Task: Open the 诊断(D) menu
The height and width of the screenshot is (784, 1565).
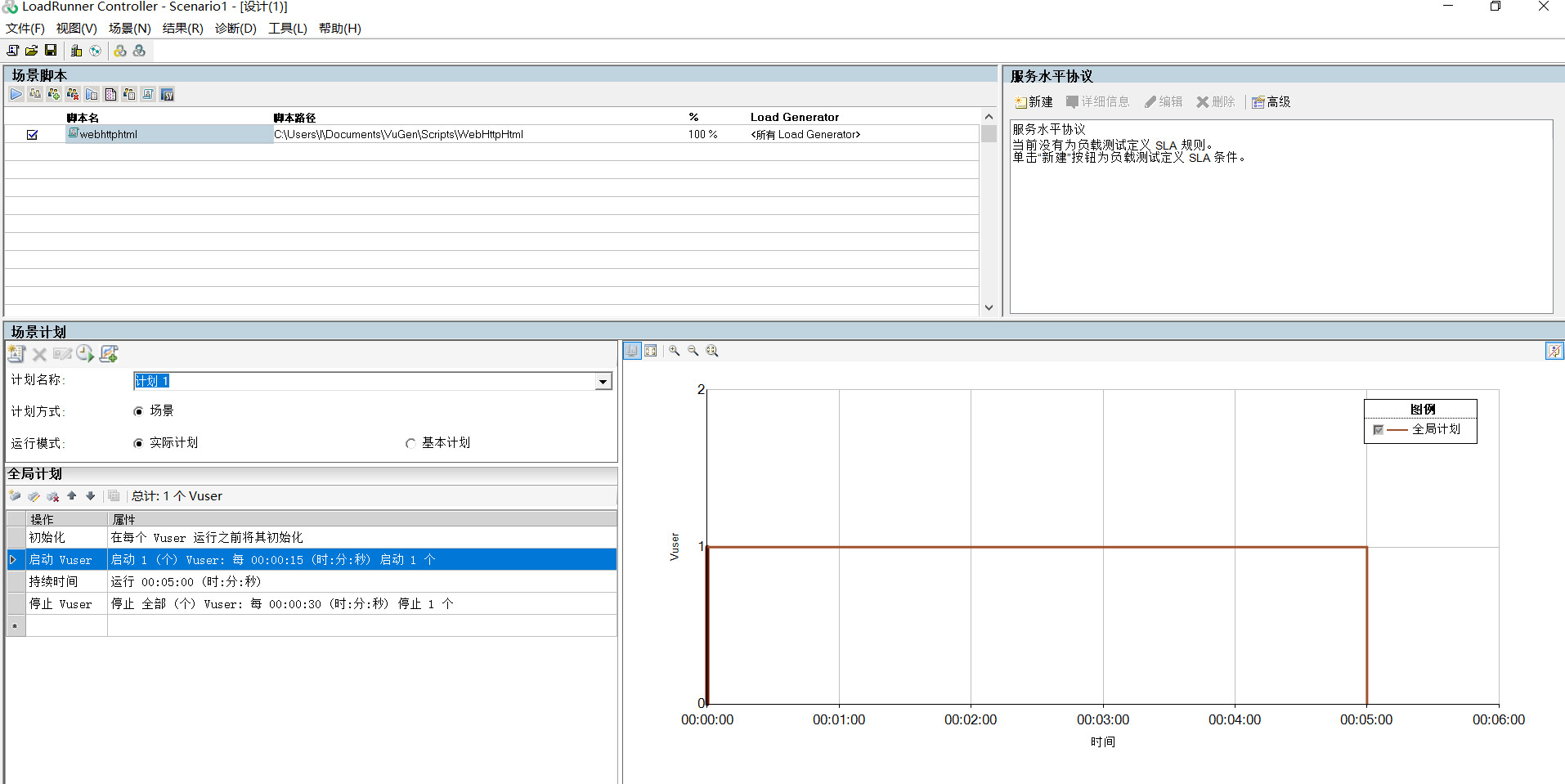Action: pyautogui.click(x=234, y=28)
